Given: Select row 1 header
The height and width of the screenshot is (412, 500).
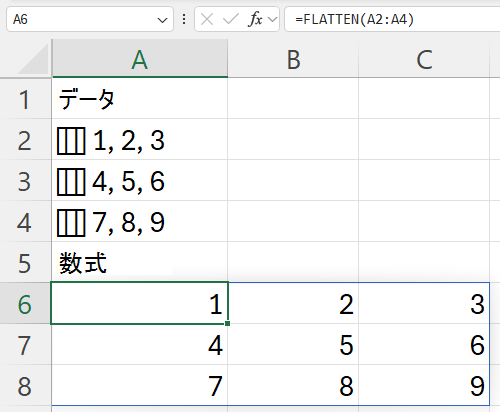Looking at the screenshot, I should 25,99.
